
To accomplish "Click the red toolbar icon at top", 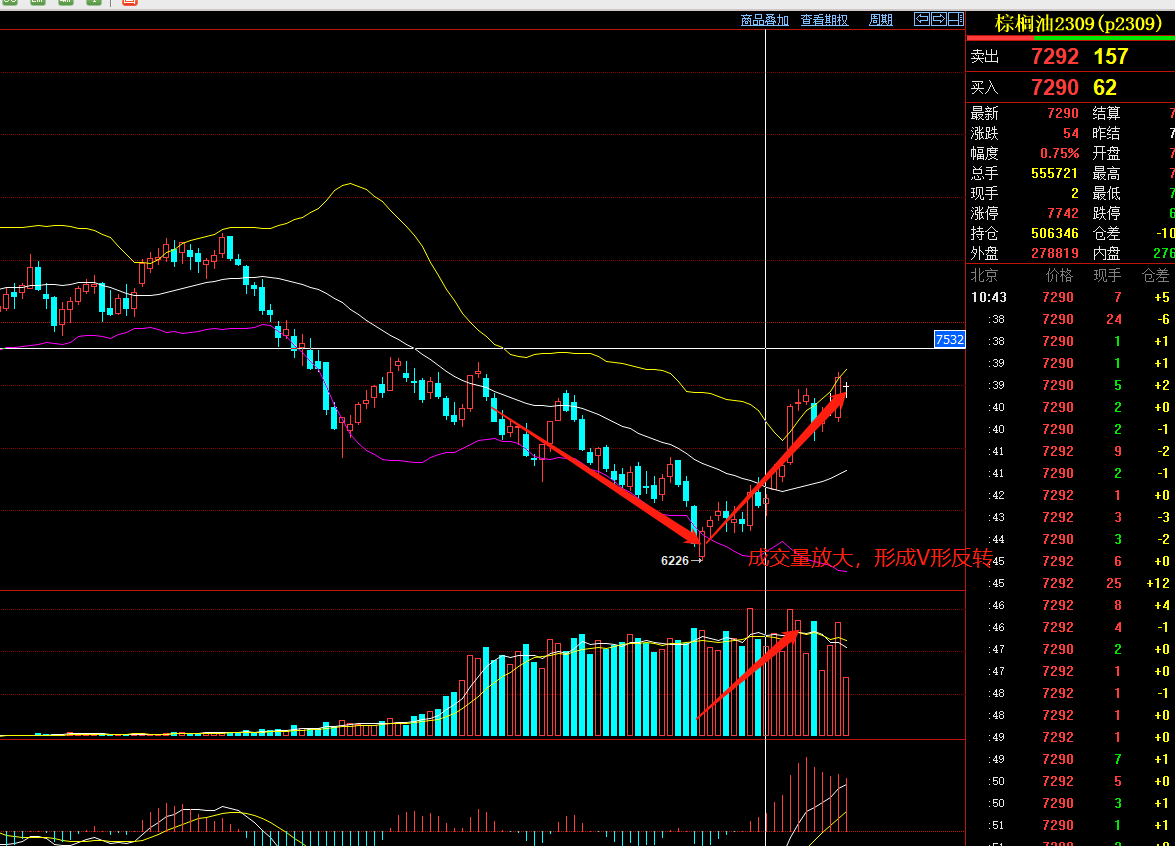I will (129, 3).
